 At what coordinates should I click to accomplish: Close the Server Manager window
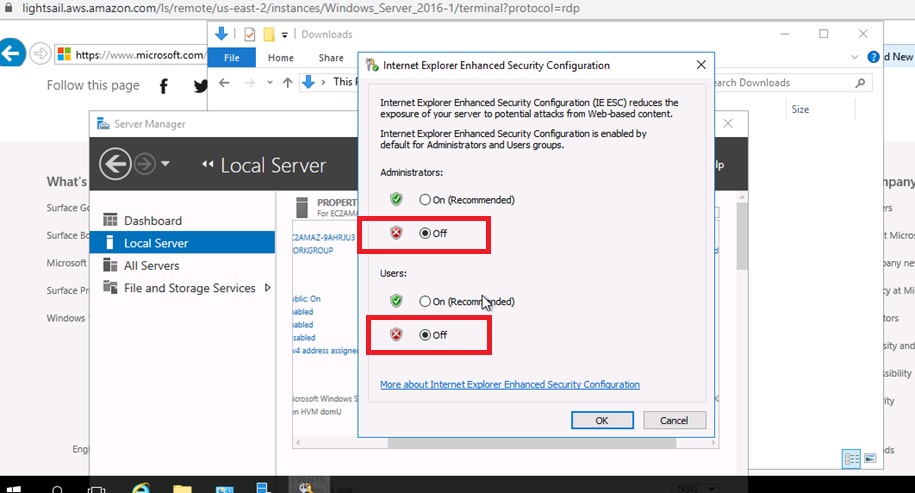pos(728,123)
